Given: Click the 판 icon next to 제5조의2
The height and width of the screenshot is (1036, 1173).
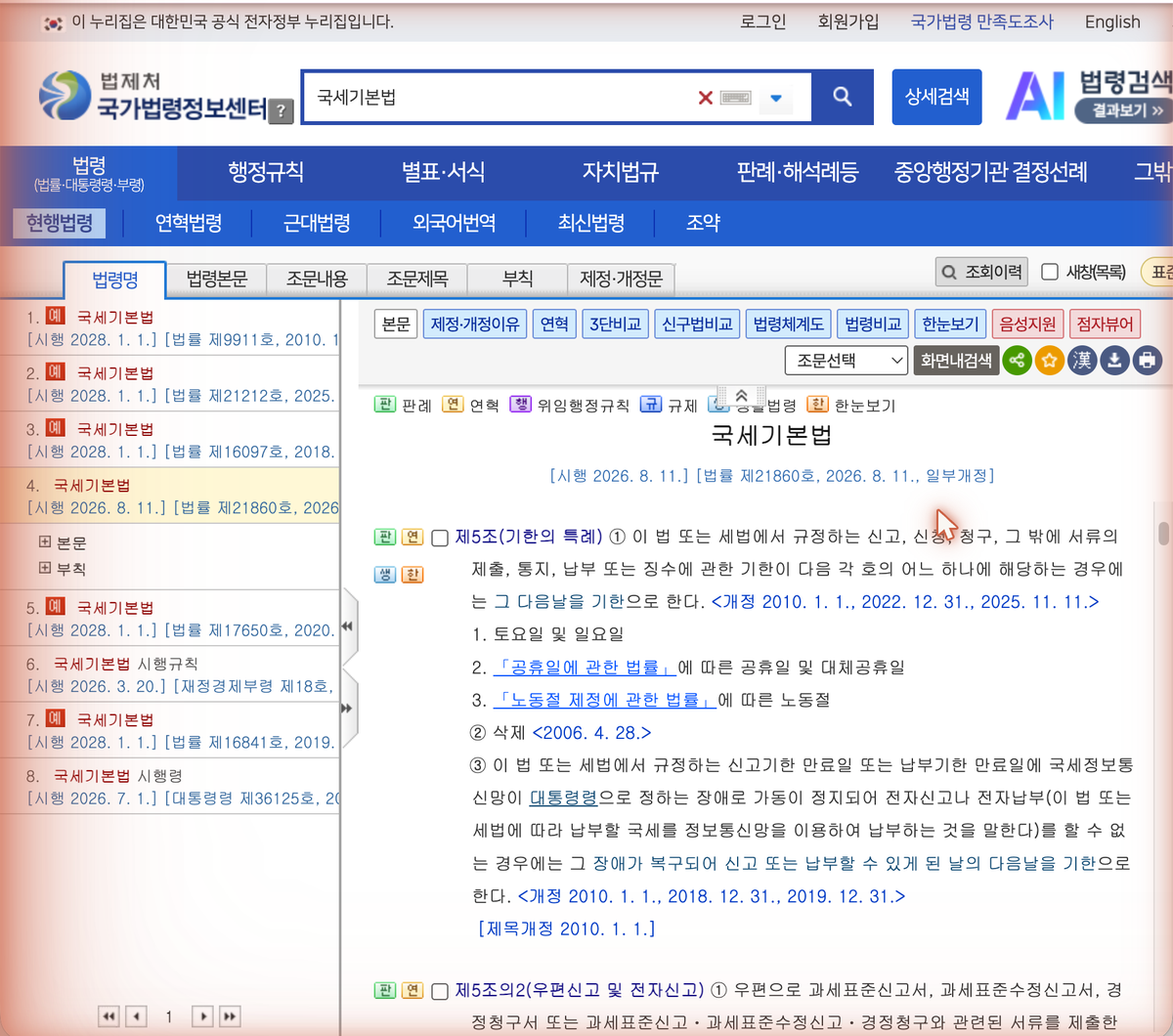Looking at the screenshot, I should [x=385, y=990].
